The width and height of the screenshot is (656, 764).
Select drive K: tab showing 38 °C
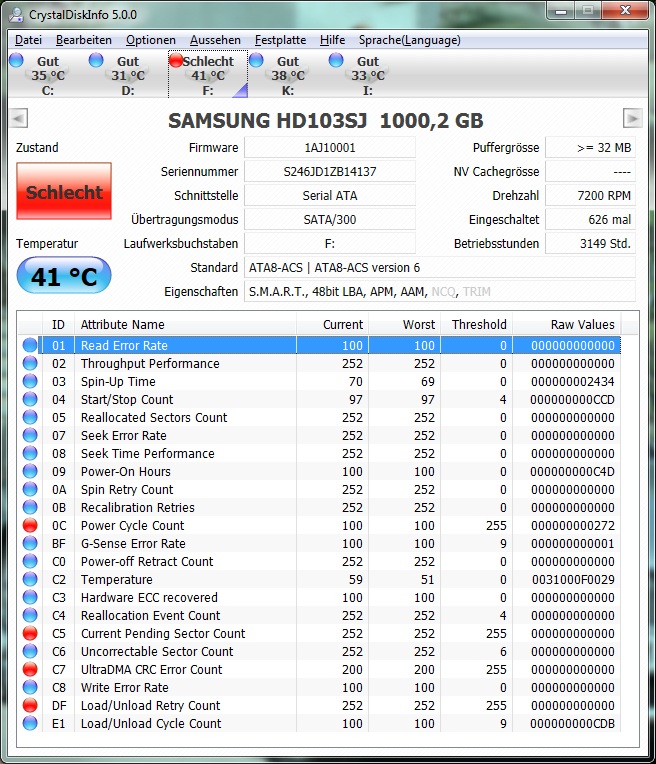click(x=288, y=75)
